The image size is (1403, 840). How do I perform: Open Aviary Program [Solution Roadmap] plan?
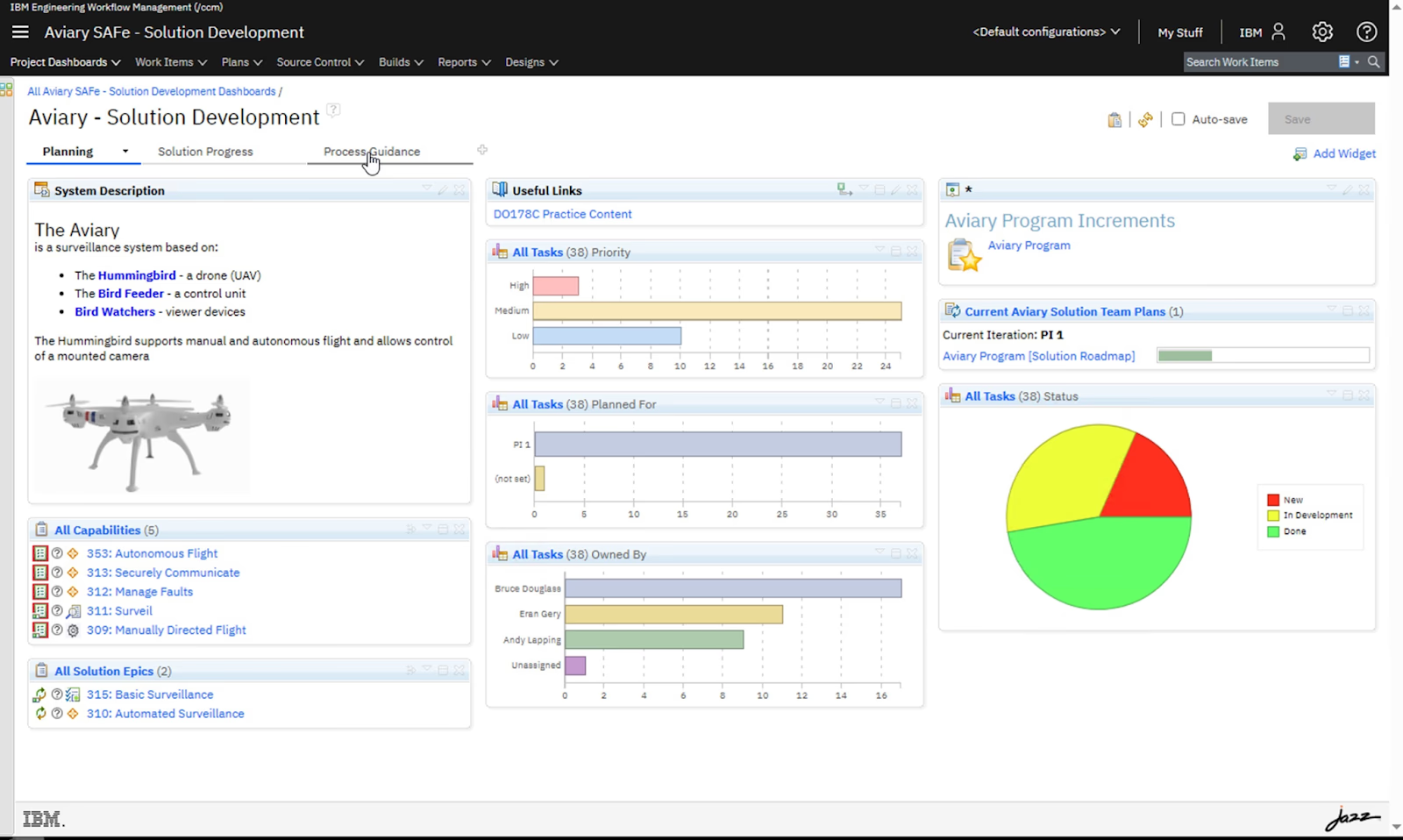(x=1038, y=356)
